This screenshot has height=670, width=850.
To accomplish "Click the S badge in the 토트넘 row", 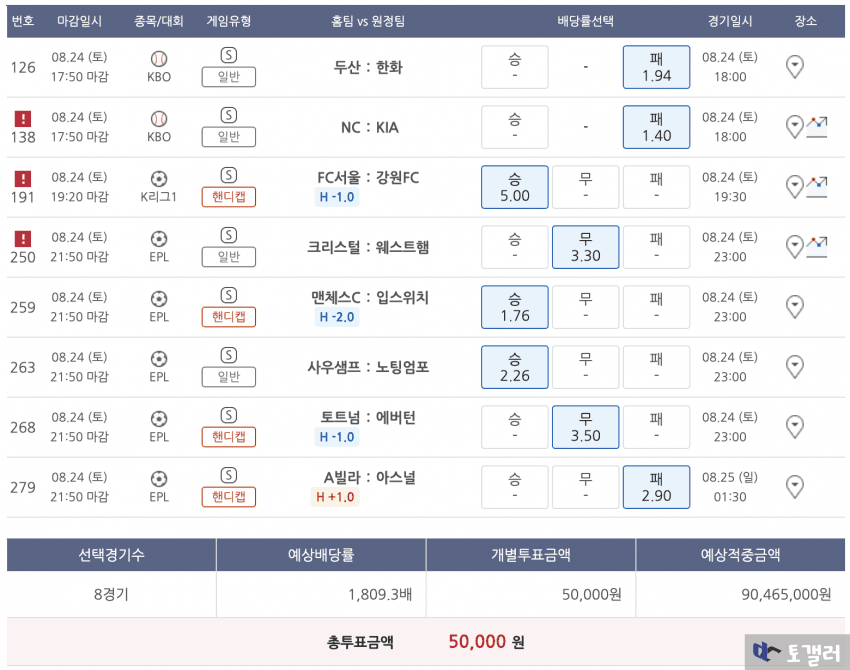I will pos(228,415).
